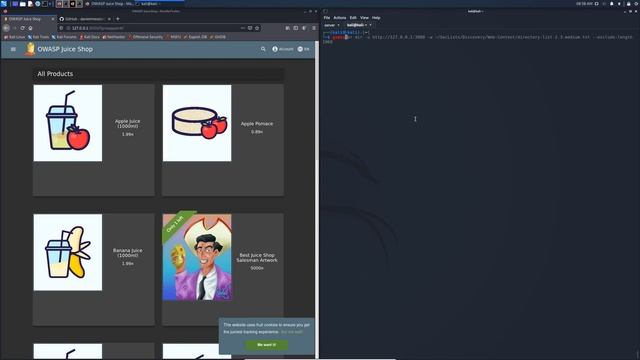This screenshot has width=640, height=360.
Task: Open the Kali Forums bookmark
Action: [x=64, y=37]
